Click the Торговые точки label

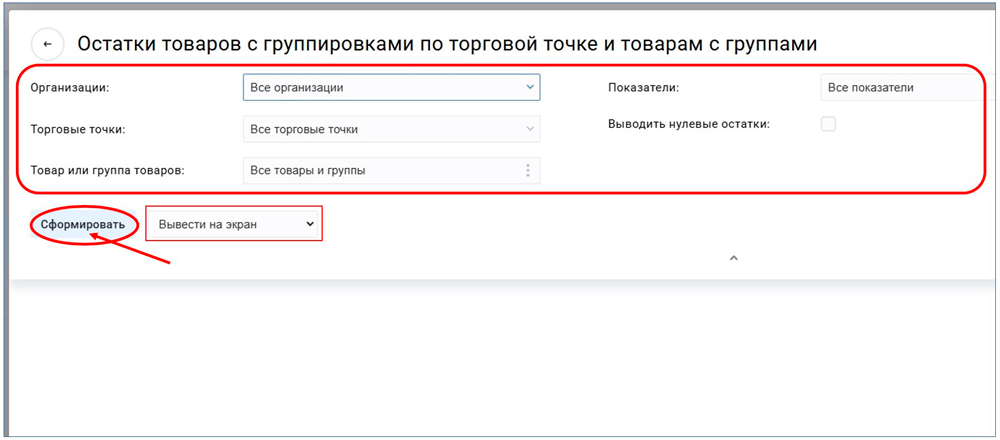(x=78, y=129)
